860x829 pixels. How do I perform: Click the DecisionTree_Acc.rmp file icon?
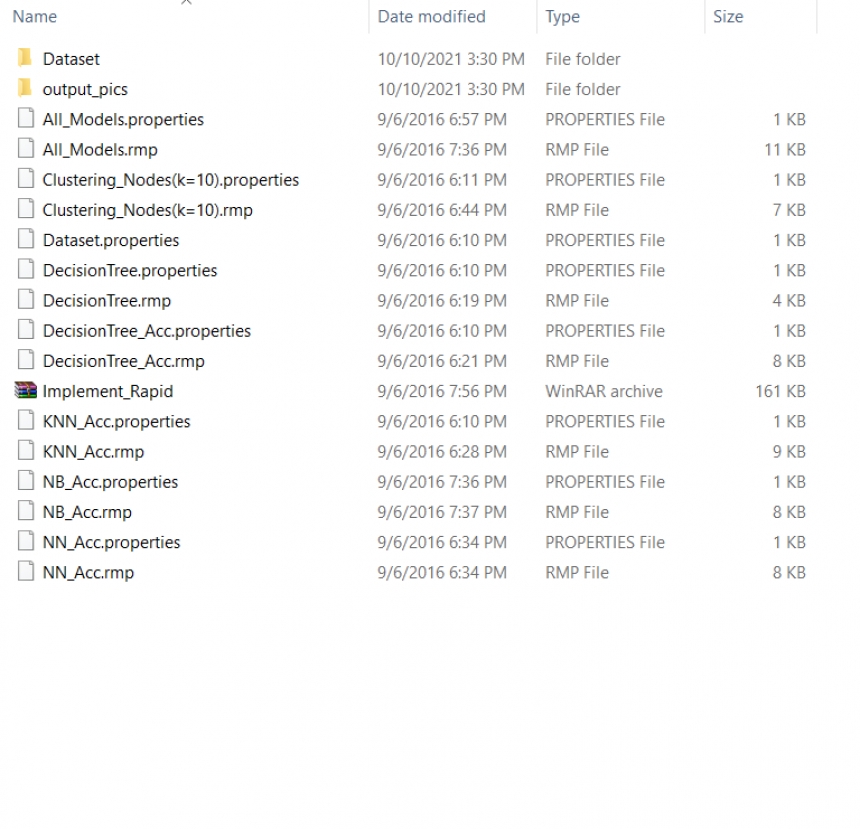pos(26,359)
